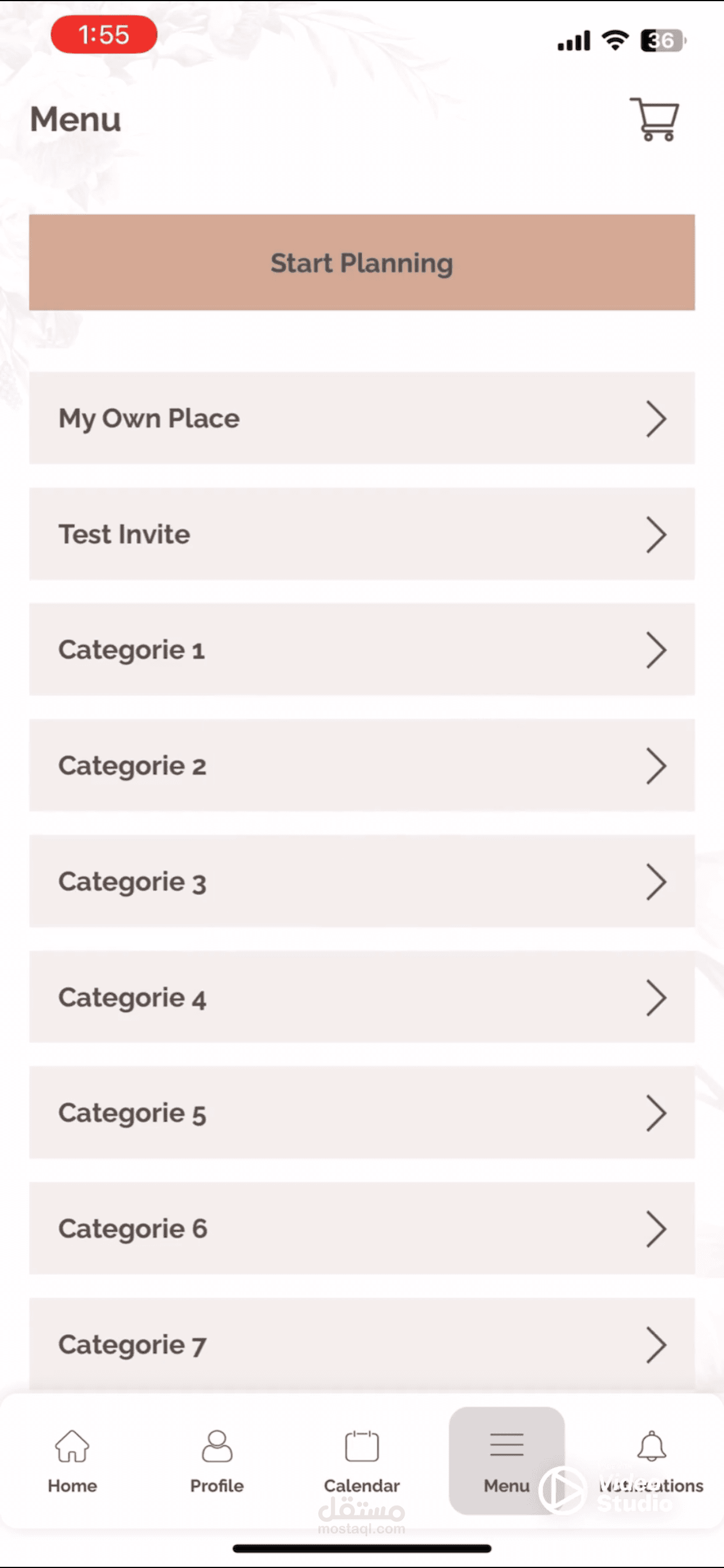Tap the red 1:55 recording pill

(104, 34)
